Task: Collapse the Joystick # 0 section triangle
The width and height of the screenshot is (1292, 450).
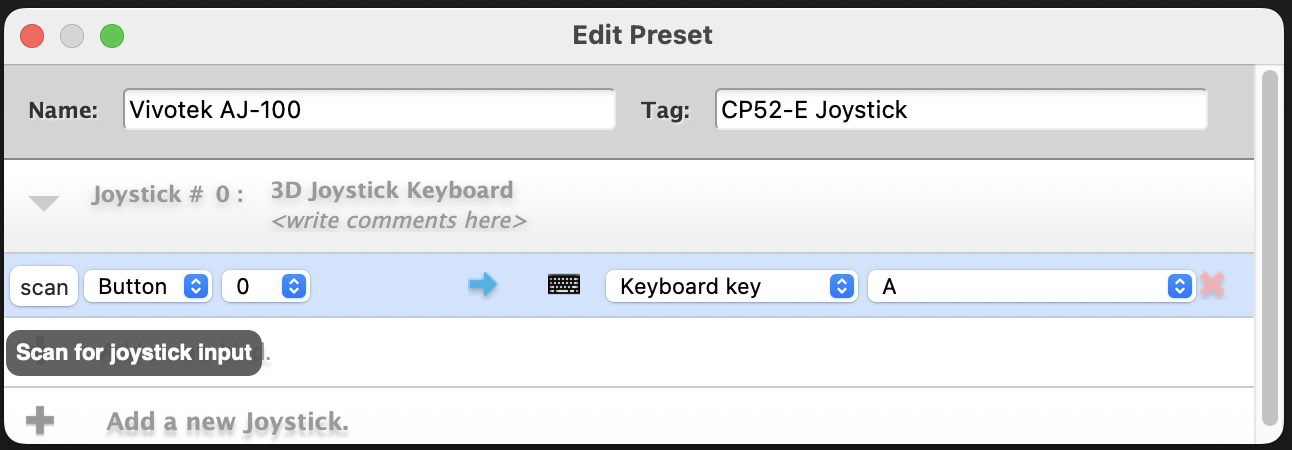Action: coord(44,204)
